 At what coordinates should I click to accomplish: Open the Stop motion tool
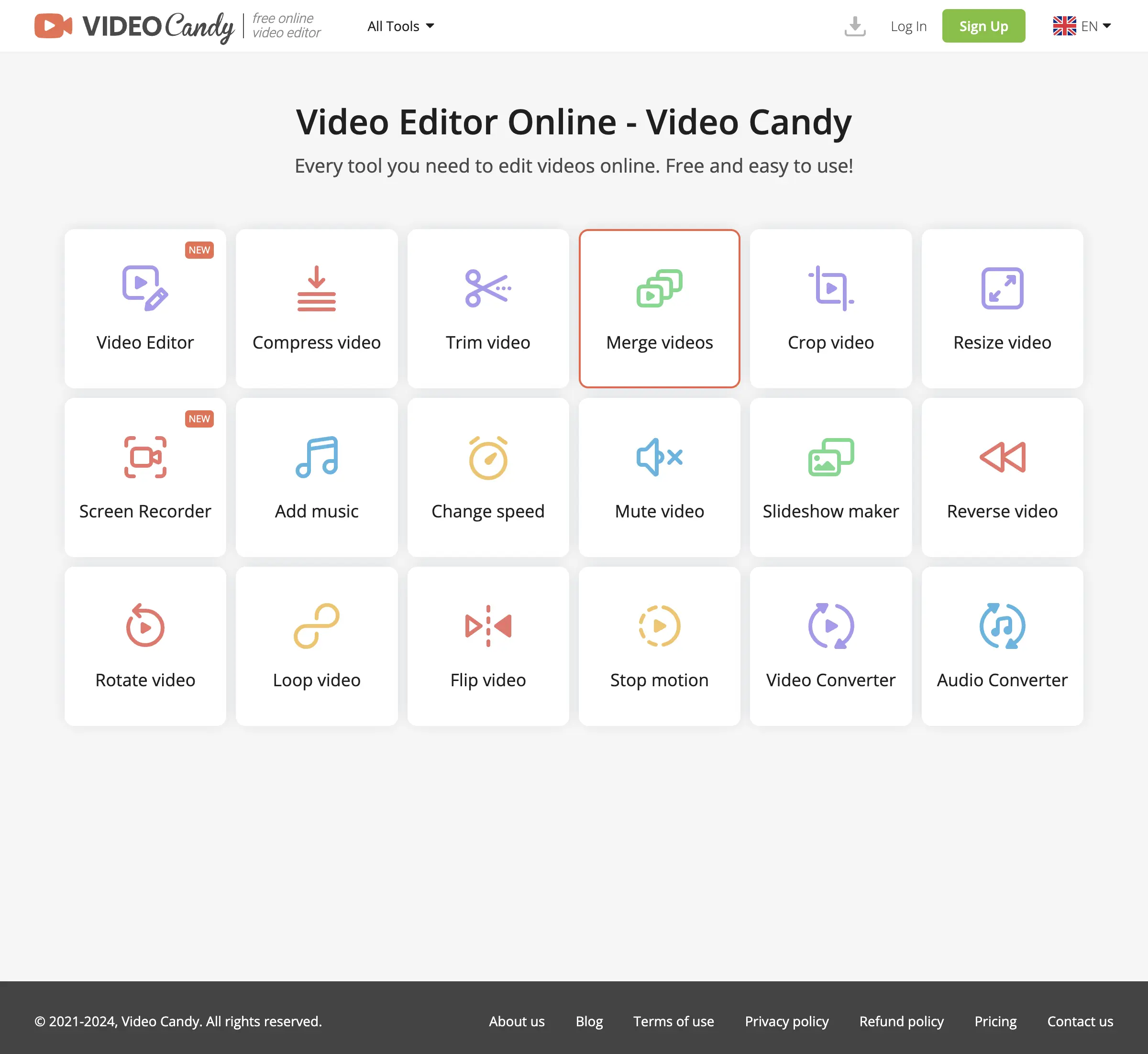[659, 646]
